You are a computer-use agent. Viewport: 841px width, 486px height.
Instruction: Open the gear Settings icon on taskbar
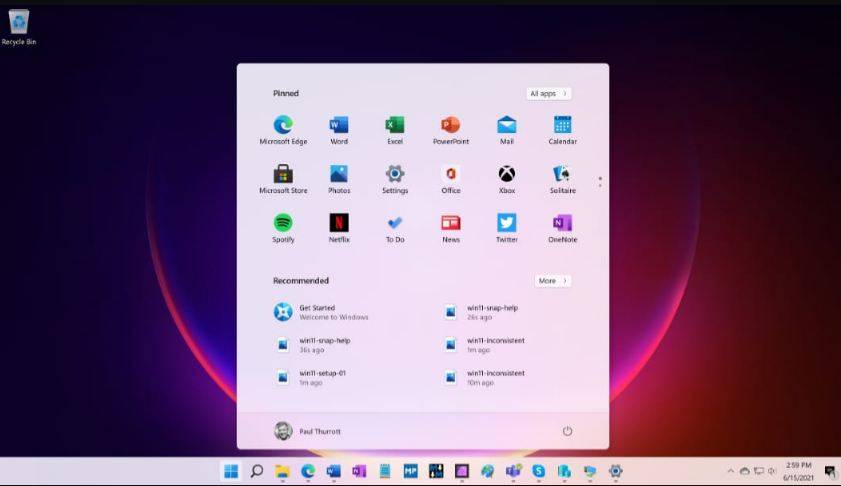615,471
